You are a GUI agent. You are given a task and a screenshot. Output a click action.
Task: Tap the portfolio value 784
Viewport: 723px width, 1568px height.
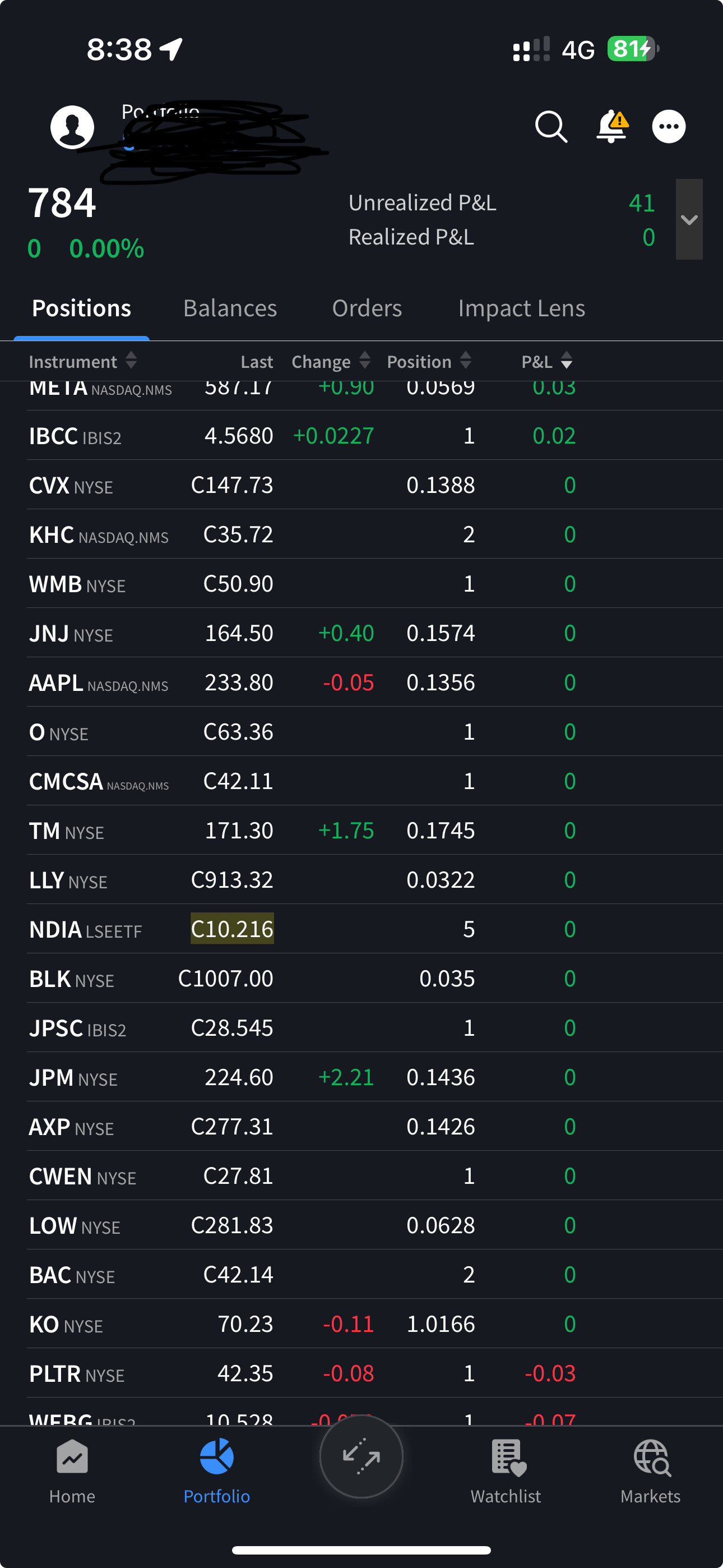(62, 202)
